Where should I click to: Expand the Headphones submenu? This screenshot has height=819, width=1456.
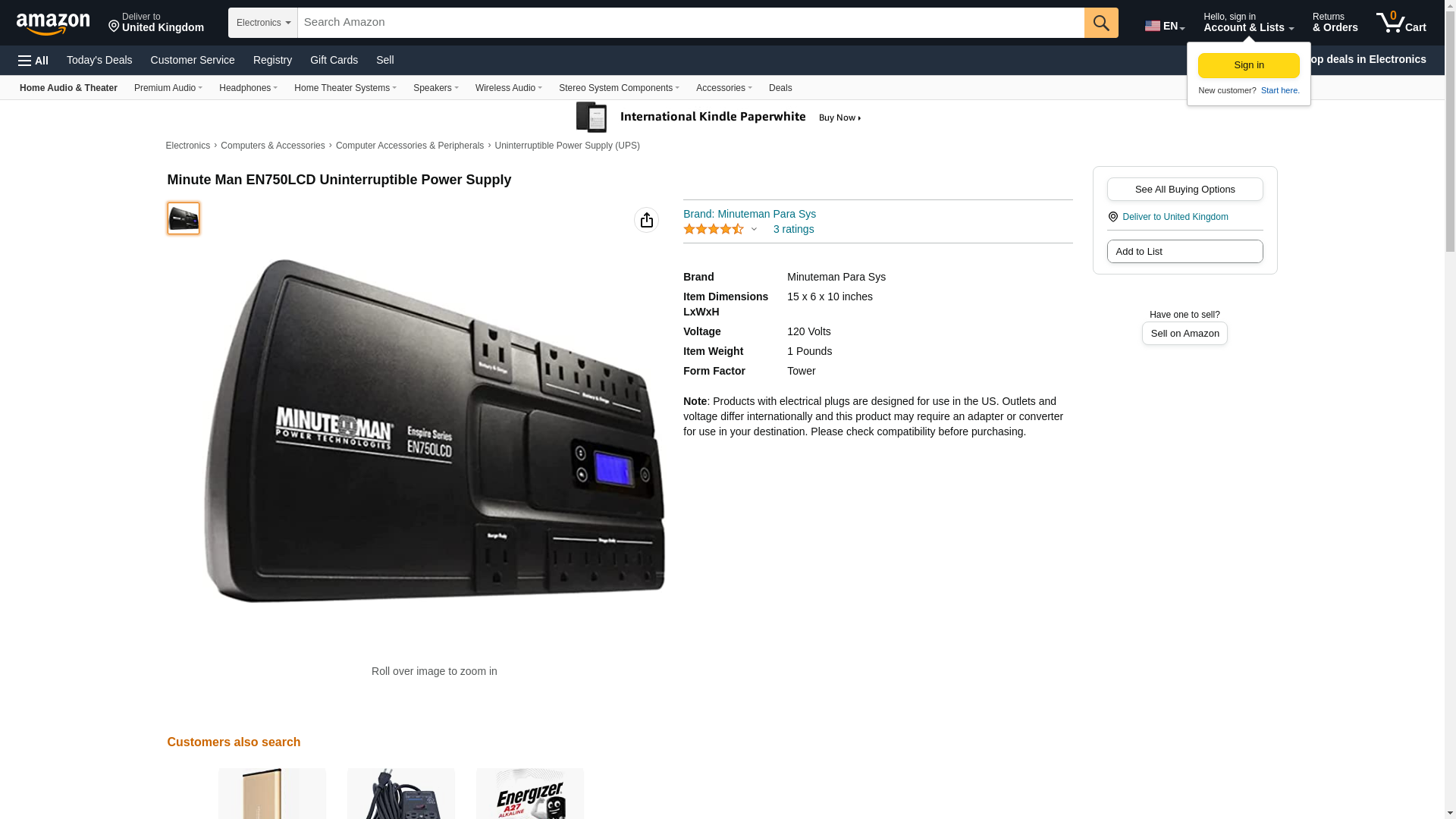coord(248,88)
